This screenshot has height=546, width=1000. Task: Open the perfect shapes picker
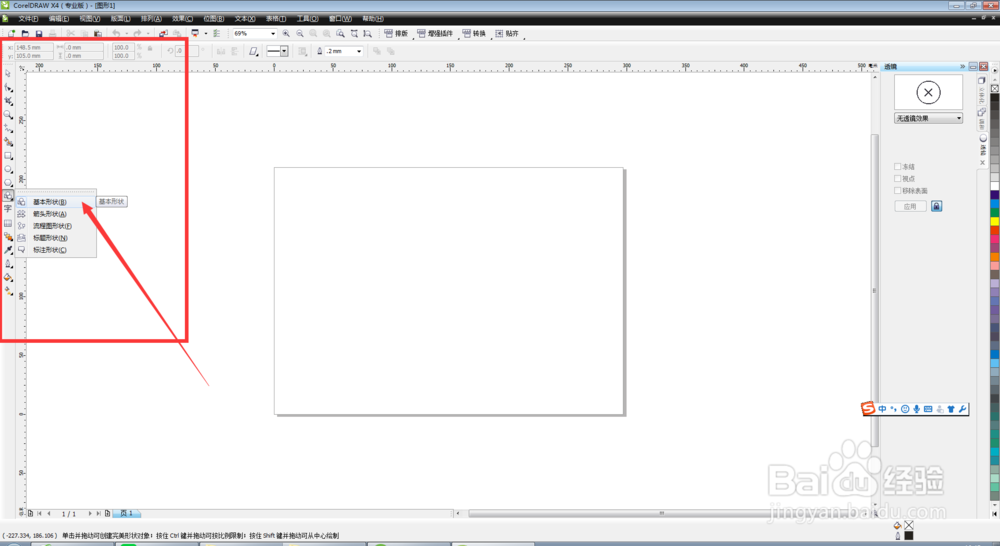pos(253,51)
